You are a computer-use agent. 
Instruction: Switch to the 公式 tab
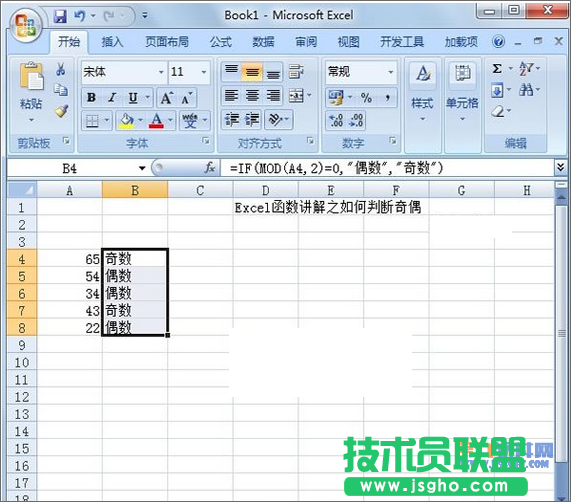[x=221, y=42]
